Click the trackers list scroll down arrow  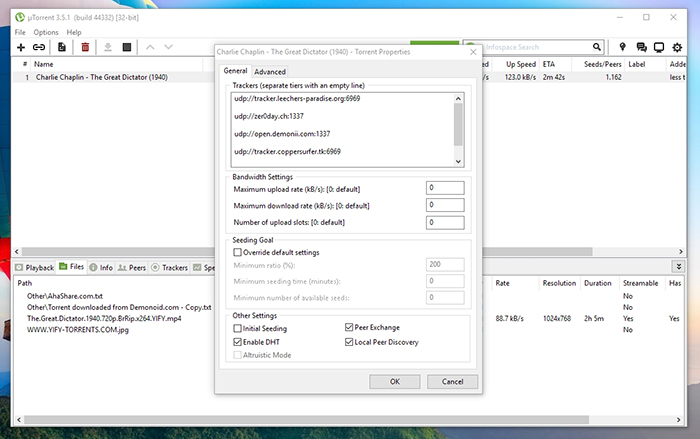(458, 162)
